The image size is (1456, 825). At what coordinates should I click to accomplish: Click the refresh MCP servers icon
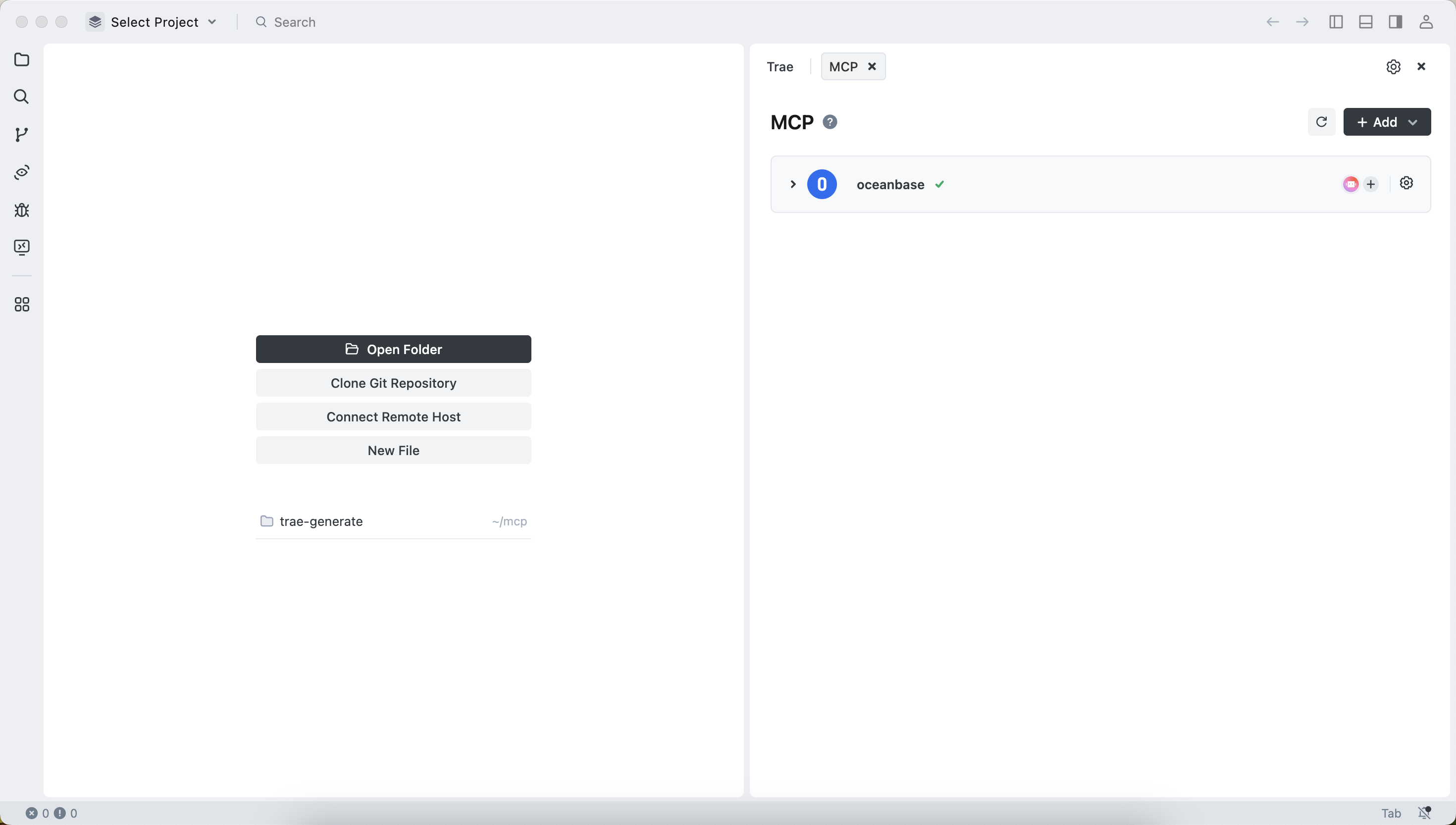click(x=1321, y=122)
